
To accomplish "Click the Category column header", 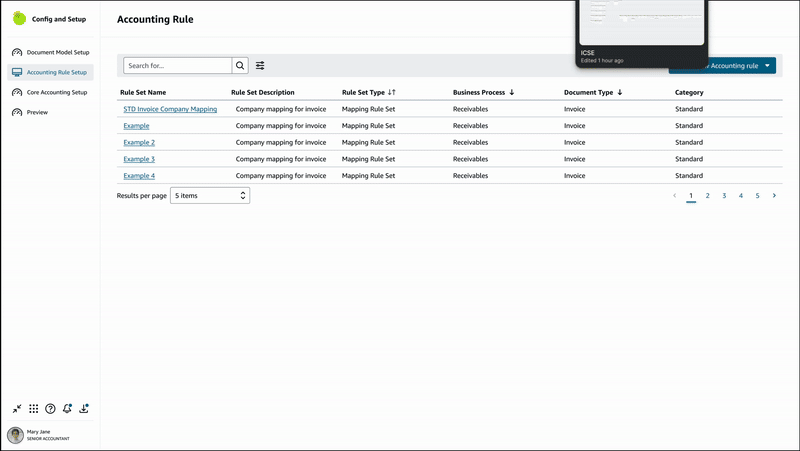I will [689, 92].
